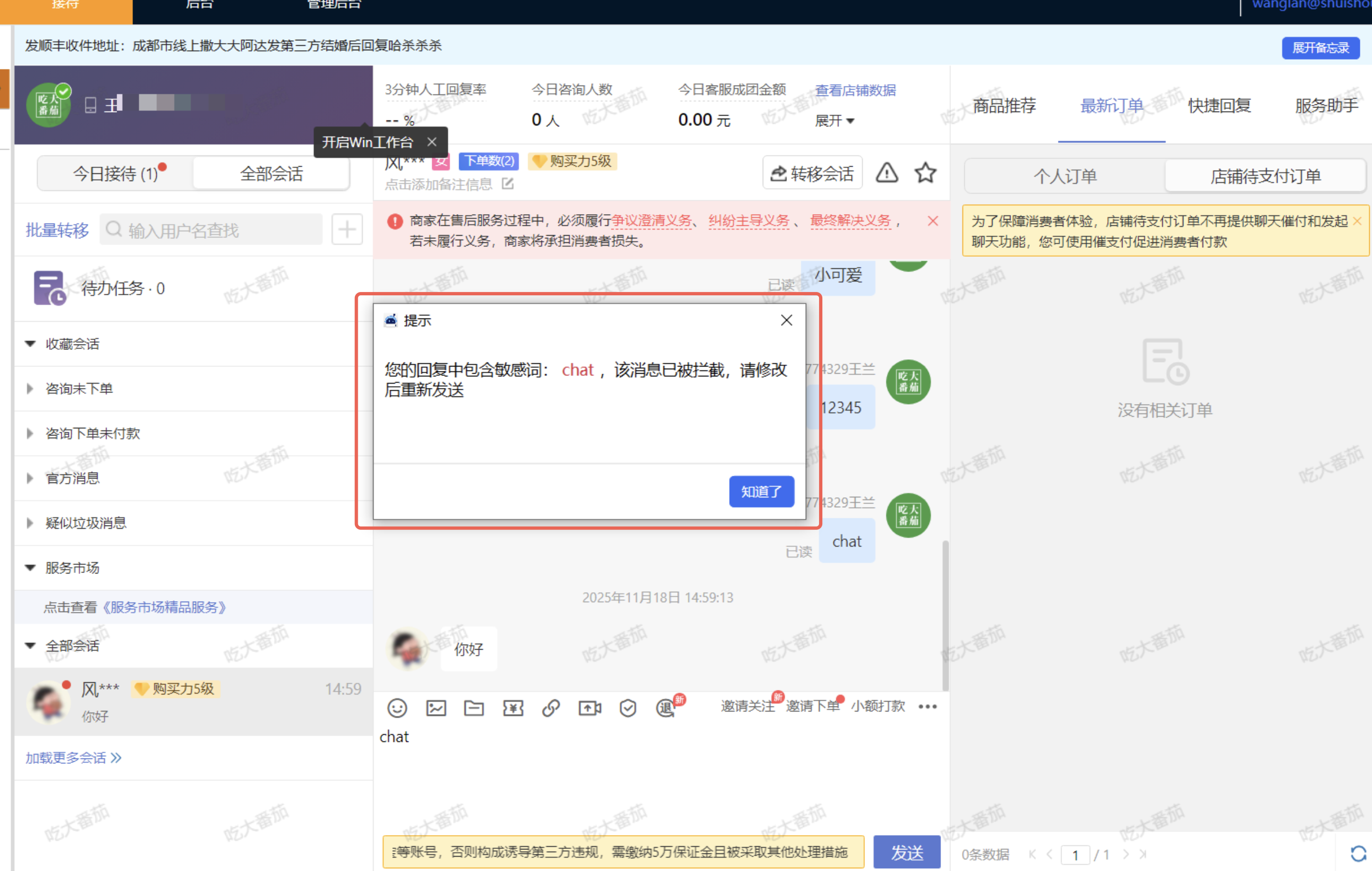Go to the next orders page
This screenshot has width=1372, height=871.
coord(1126,854)
